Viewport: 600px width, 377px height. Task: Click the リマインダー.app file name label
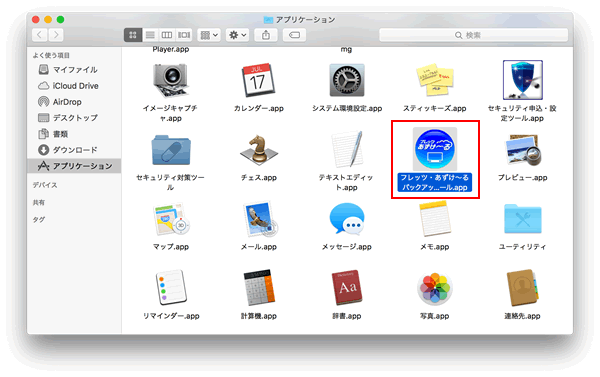coord(171,316)
